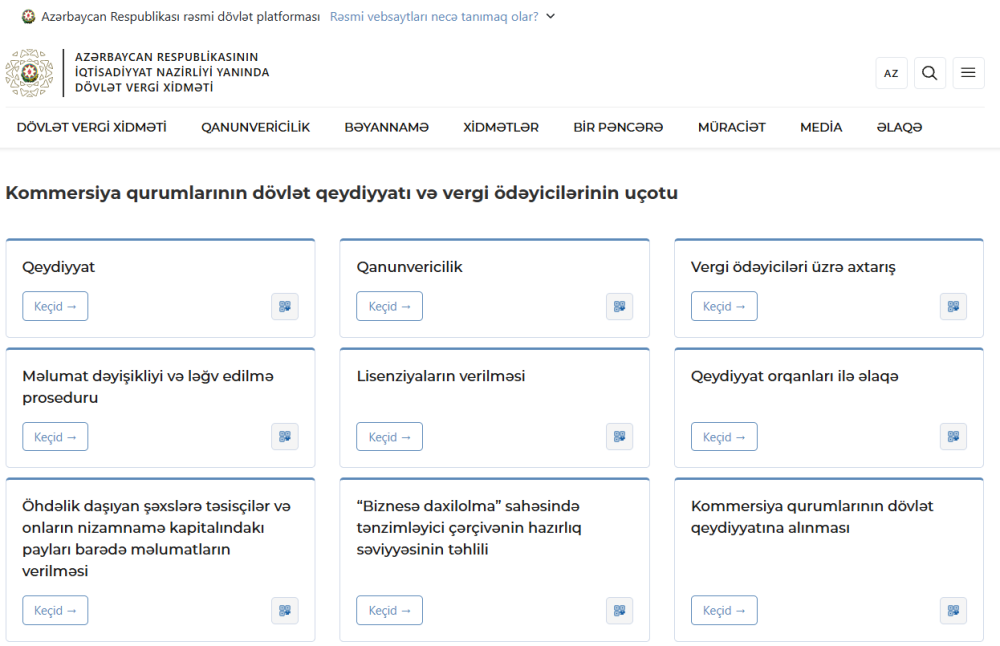This screenshot has height=646, width=1000.
Task: Click the small emblem beside Azərbaycan Respublikası platform text
Action: [x=28, y=17]
